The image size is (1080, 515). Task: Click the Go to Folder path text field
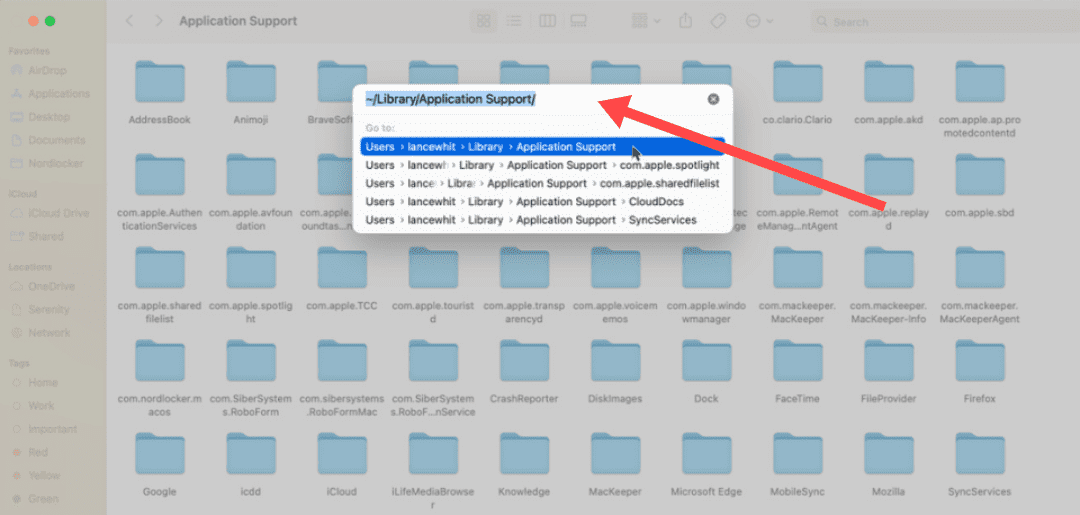click(530, 99)
